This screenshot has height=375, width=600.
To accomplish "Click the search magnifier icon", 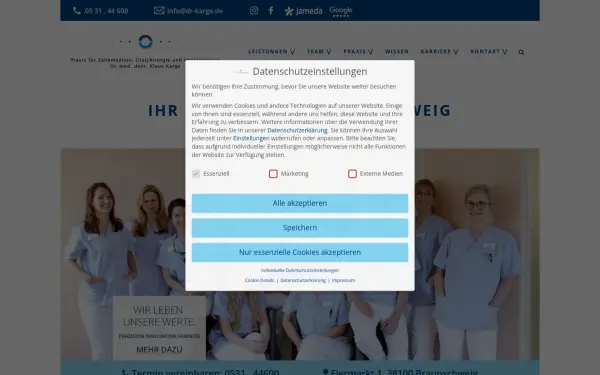I will pyautogui.click(x=521, y=52).
